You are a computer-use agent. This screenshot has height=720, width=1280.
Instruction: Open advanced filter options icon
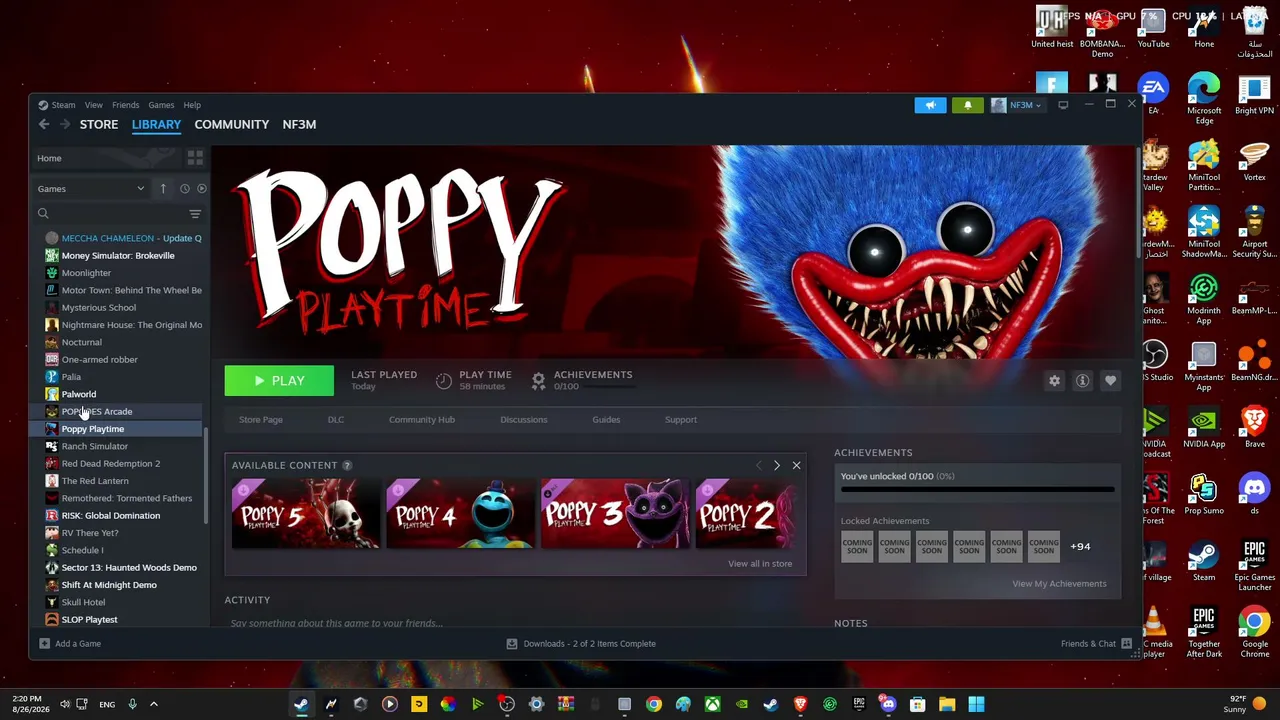pos(195,213)
